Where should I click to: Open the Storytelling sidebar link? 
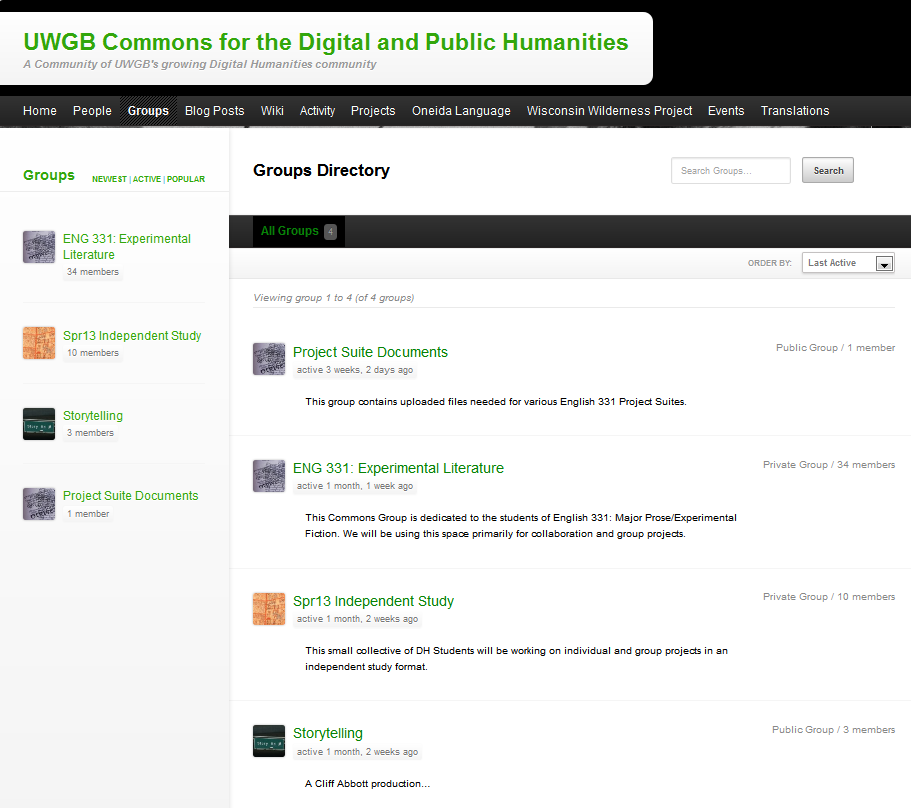pyautogui.click(x=93, y=416)
